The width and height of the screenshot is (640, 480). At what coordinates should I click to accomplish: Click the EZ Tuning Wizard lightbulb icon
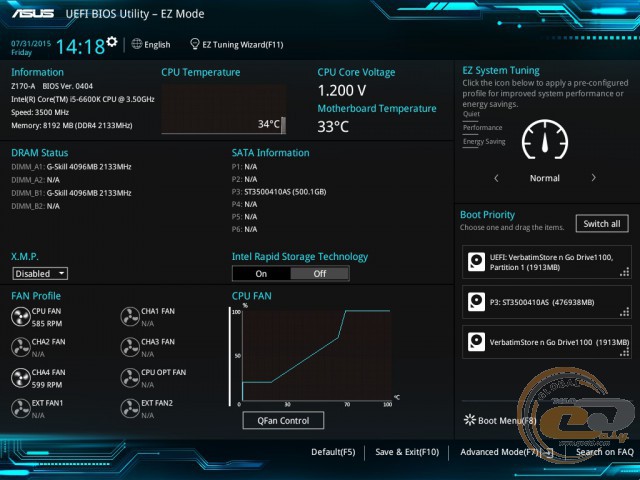click(195, 44)
